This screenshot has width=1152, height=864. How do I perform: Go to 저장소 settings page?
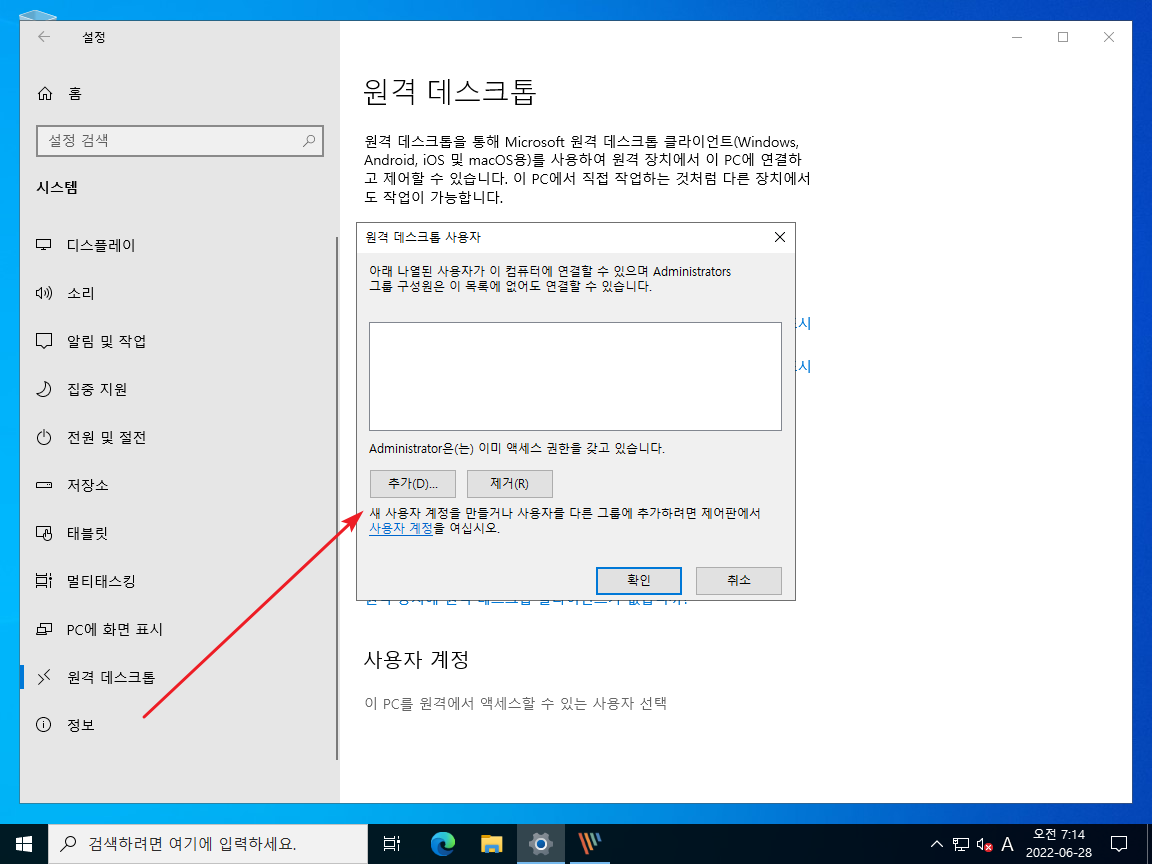tap(87, 485)
